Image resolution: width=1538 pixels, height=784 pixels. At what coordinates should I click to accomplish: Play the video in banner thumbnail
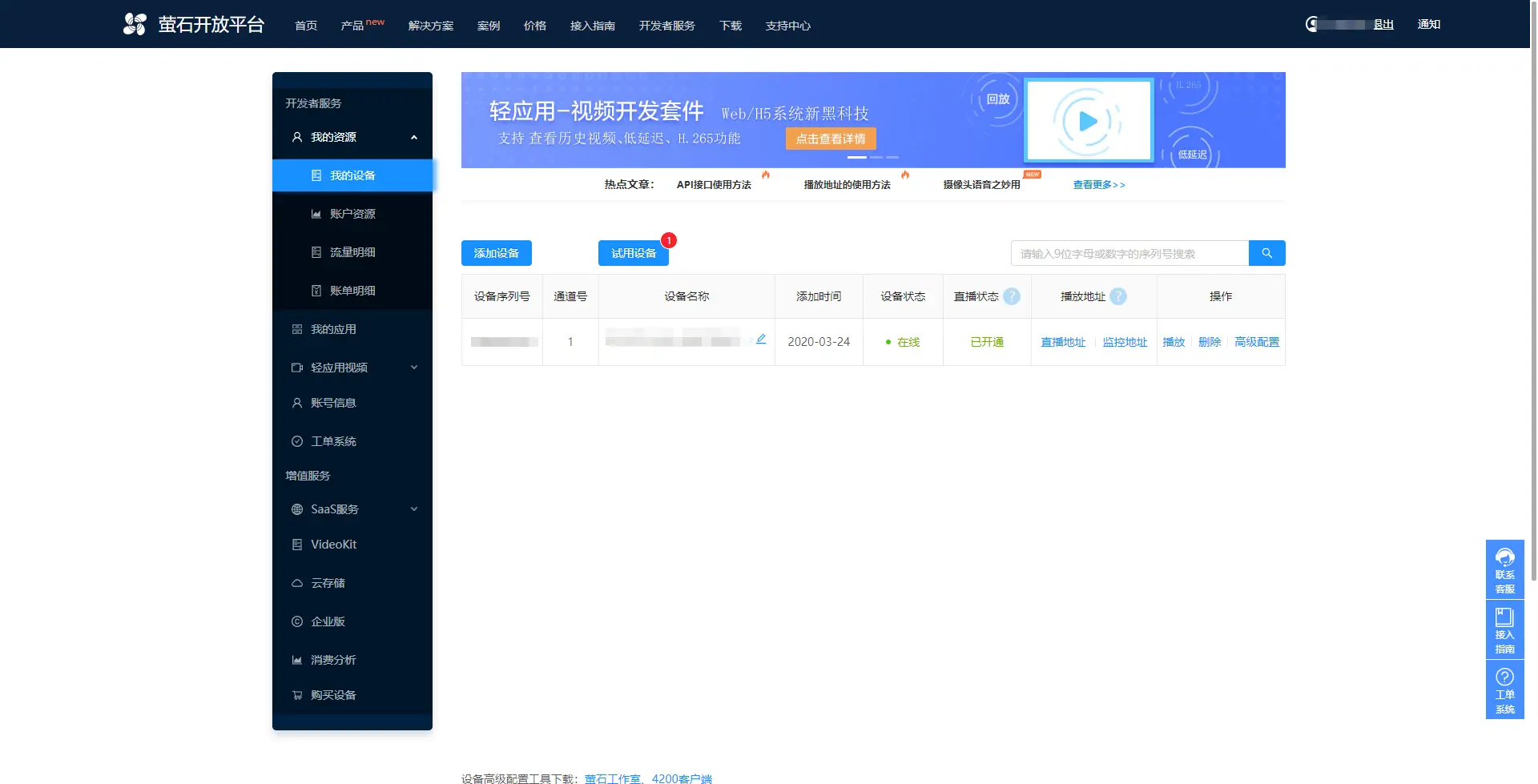(x=1089, y=121)
